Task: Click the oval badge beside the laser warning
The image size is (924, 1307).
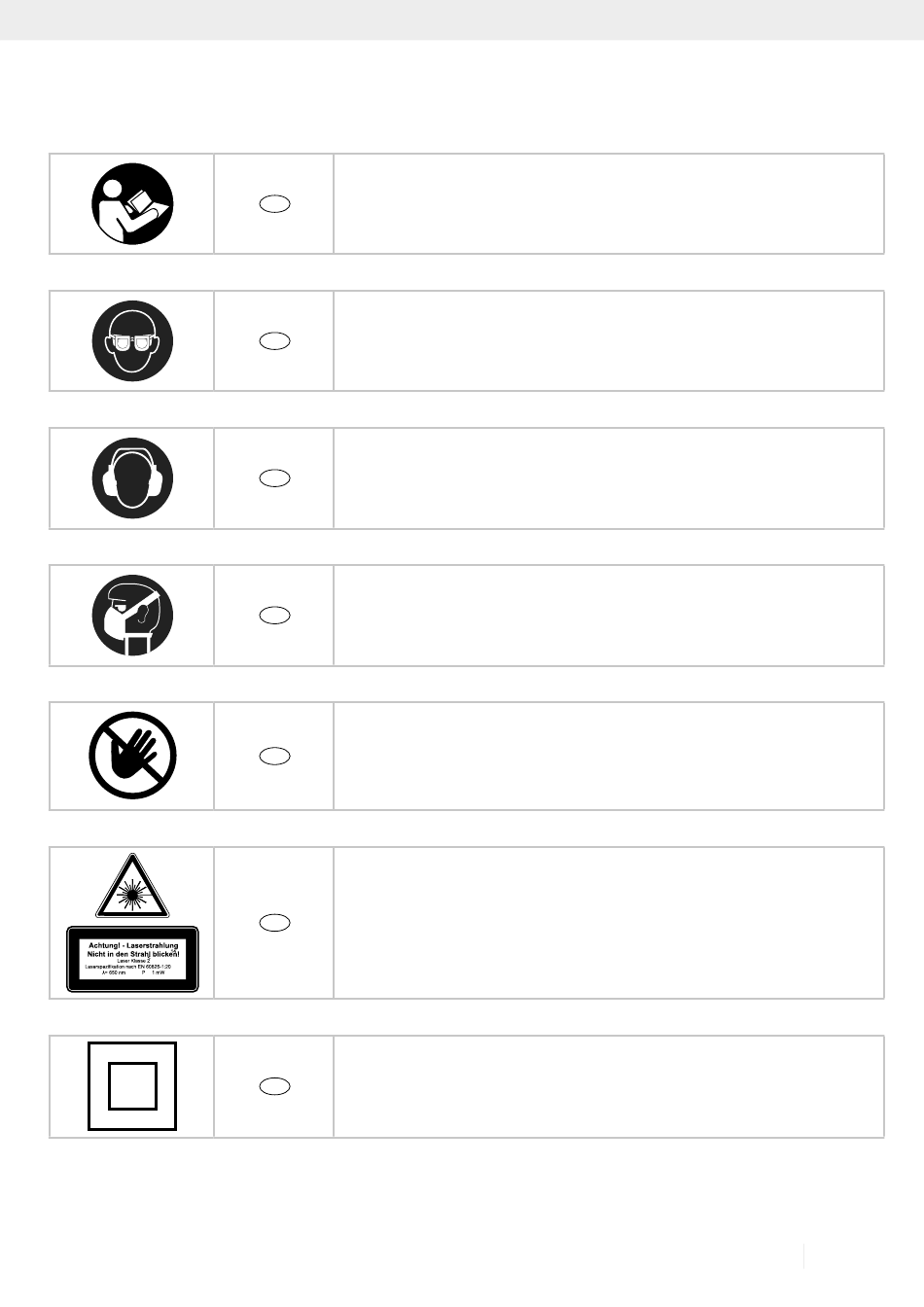Action: point(274,922)
